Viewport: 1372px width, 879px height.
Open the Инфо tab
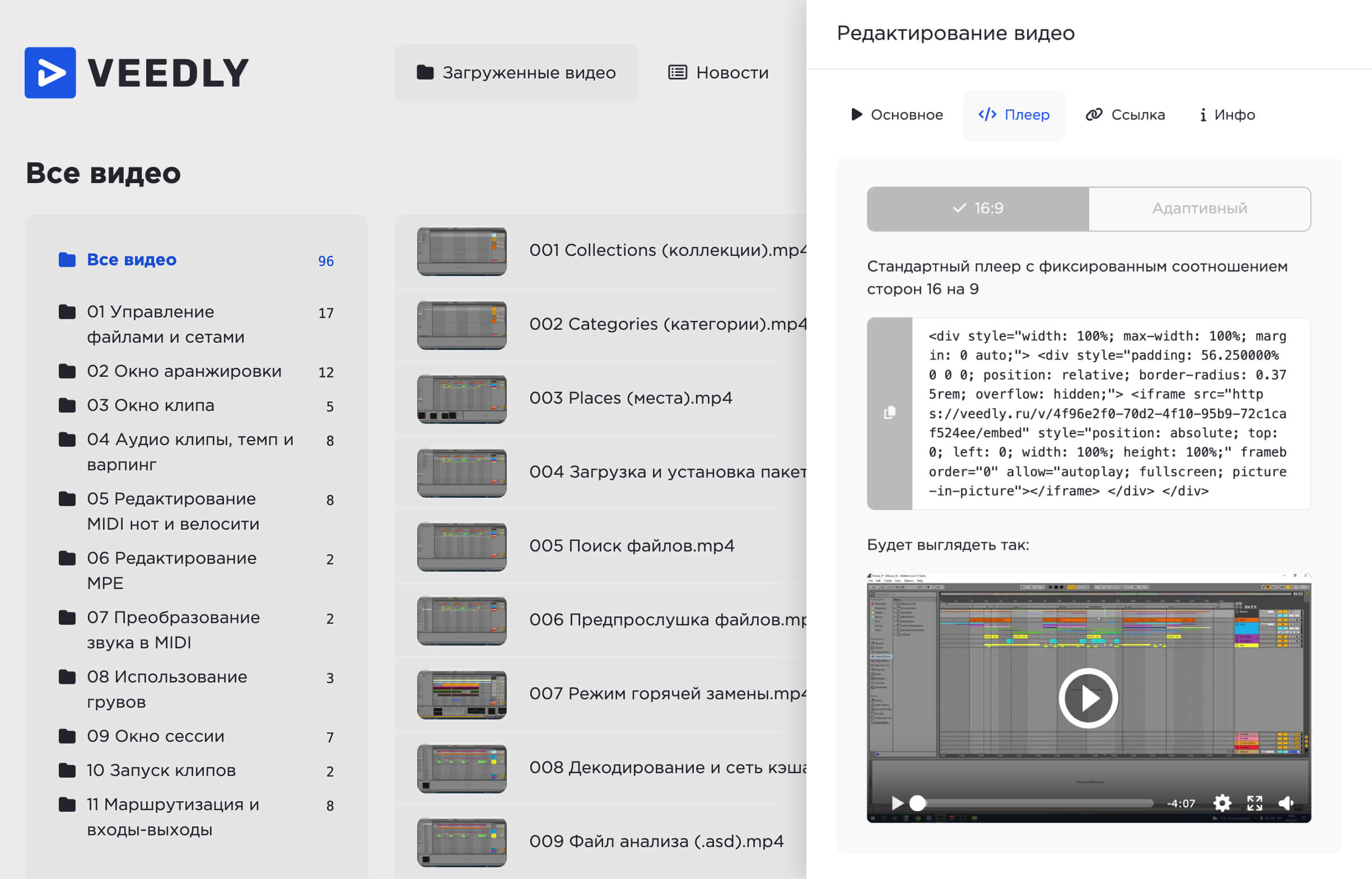(1227, 115)
